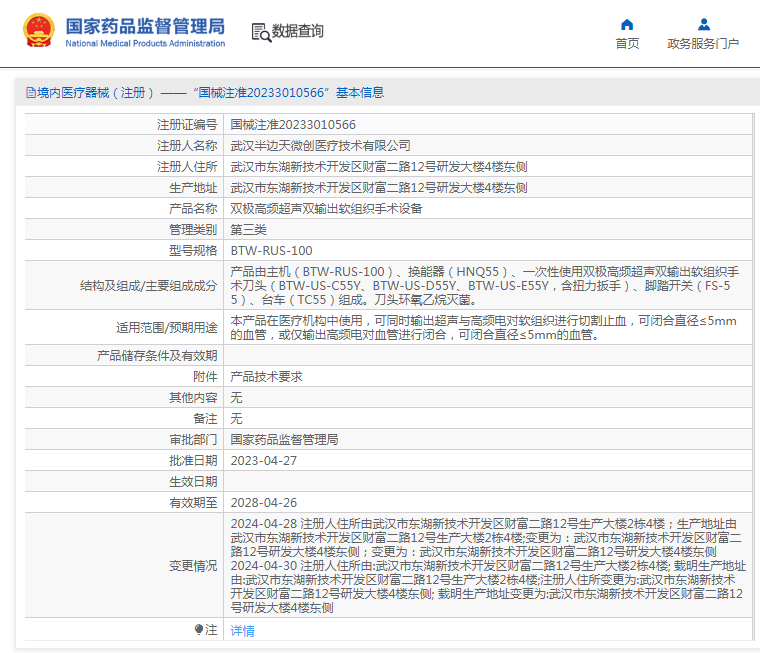Click the 注册人名称 row label
The height and width of the screenshot is (653, 760).
[x=187, y=145]
